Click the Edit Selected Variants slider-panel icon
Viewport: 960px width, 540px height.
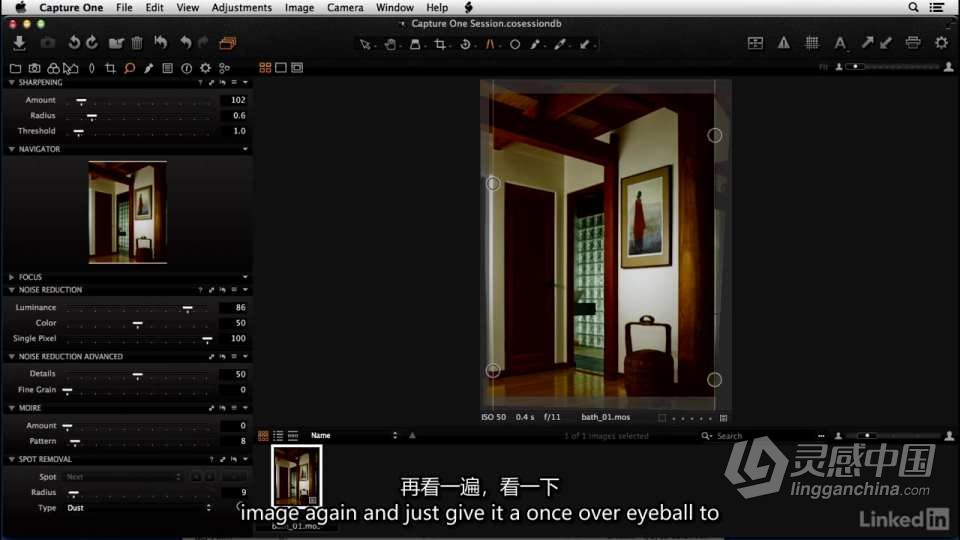[x=756, y=43]
